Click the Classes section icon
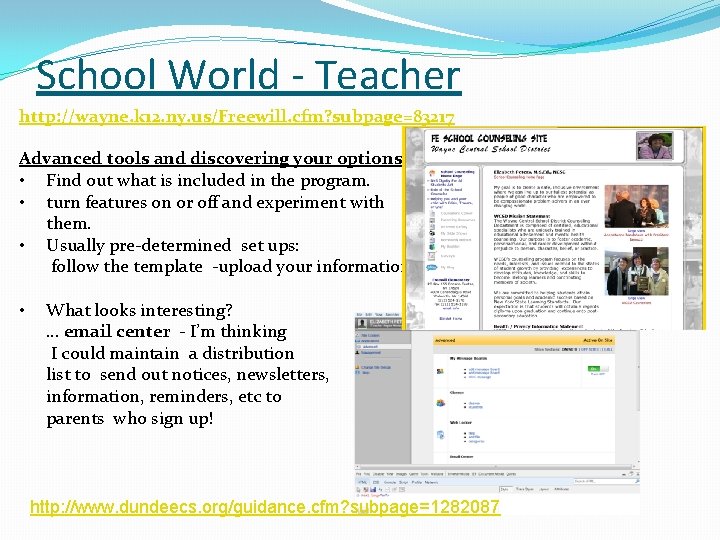Viewport: 720px width, 540px height. pos(440,403)
